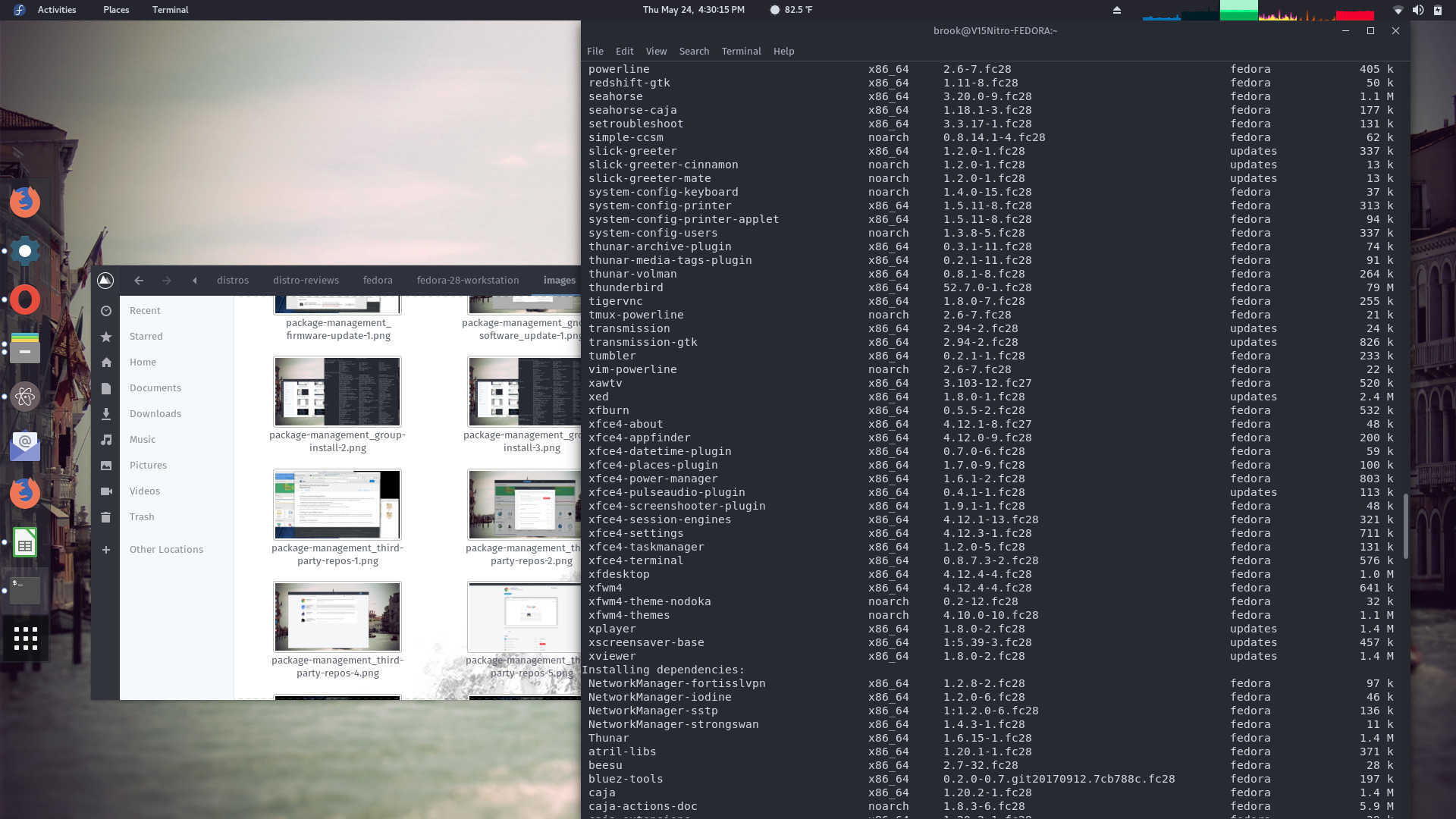Click the circular triangle logo in file manager header

105,280
